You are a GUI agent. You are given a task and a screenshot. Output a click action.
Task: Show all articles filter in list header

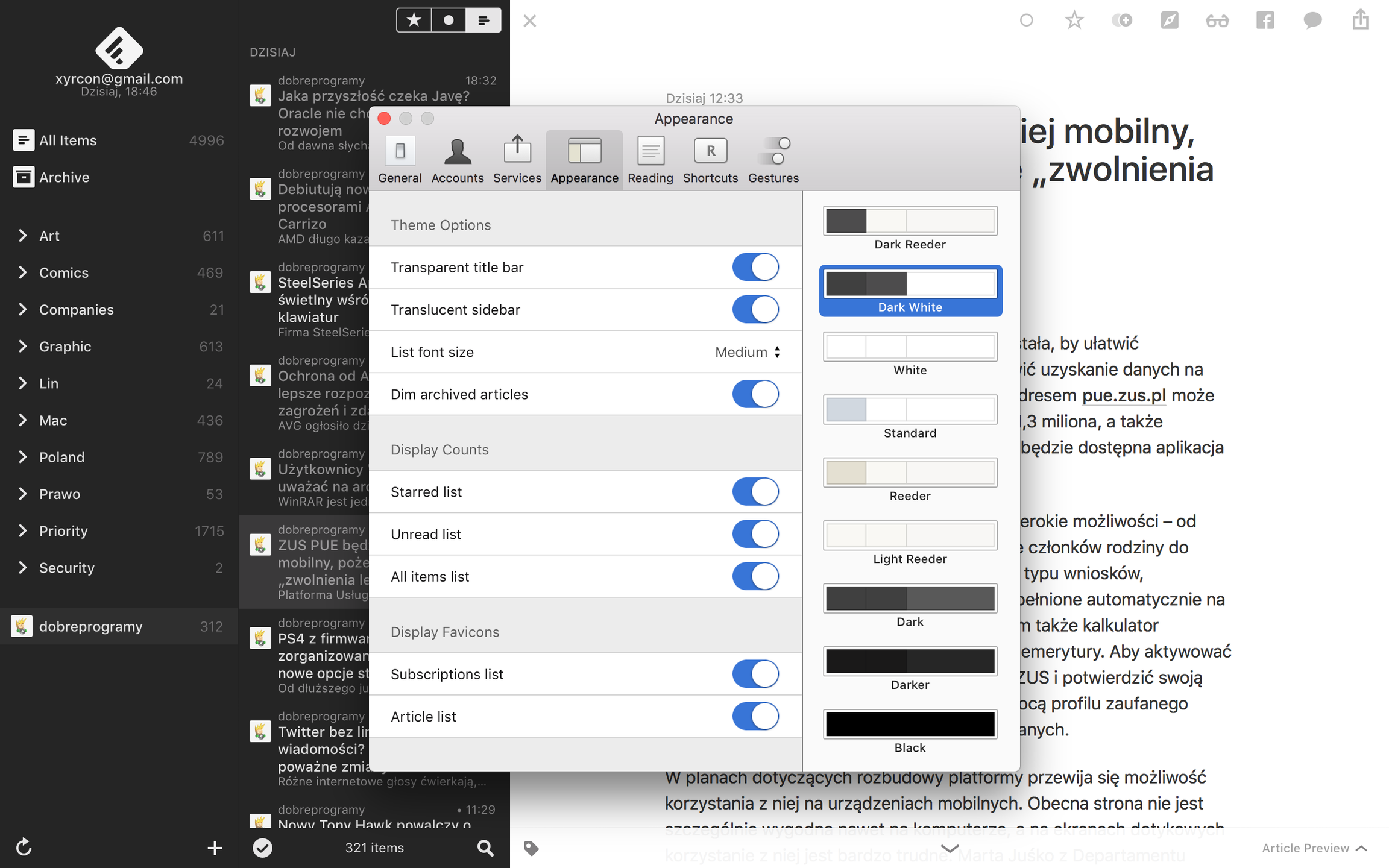(483, 20)
